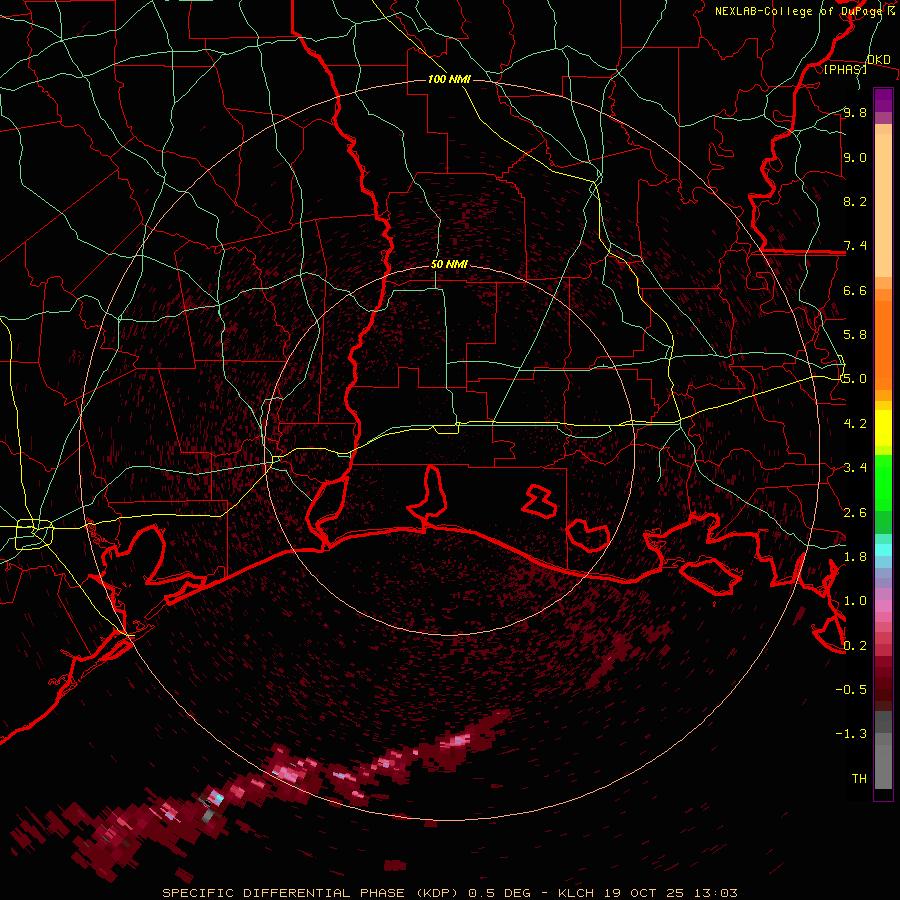Select the 0.2 value on the color scale
The image size is (900, 900).
[x=855, y=645]
